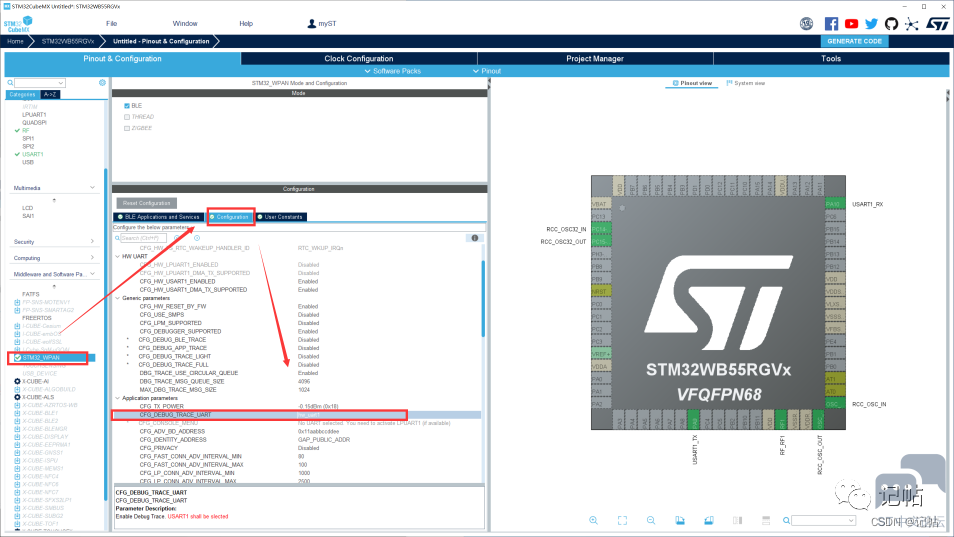Click the X-CUBE-ALS gear icon

pos(17,397)
